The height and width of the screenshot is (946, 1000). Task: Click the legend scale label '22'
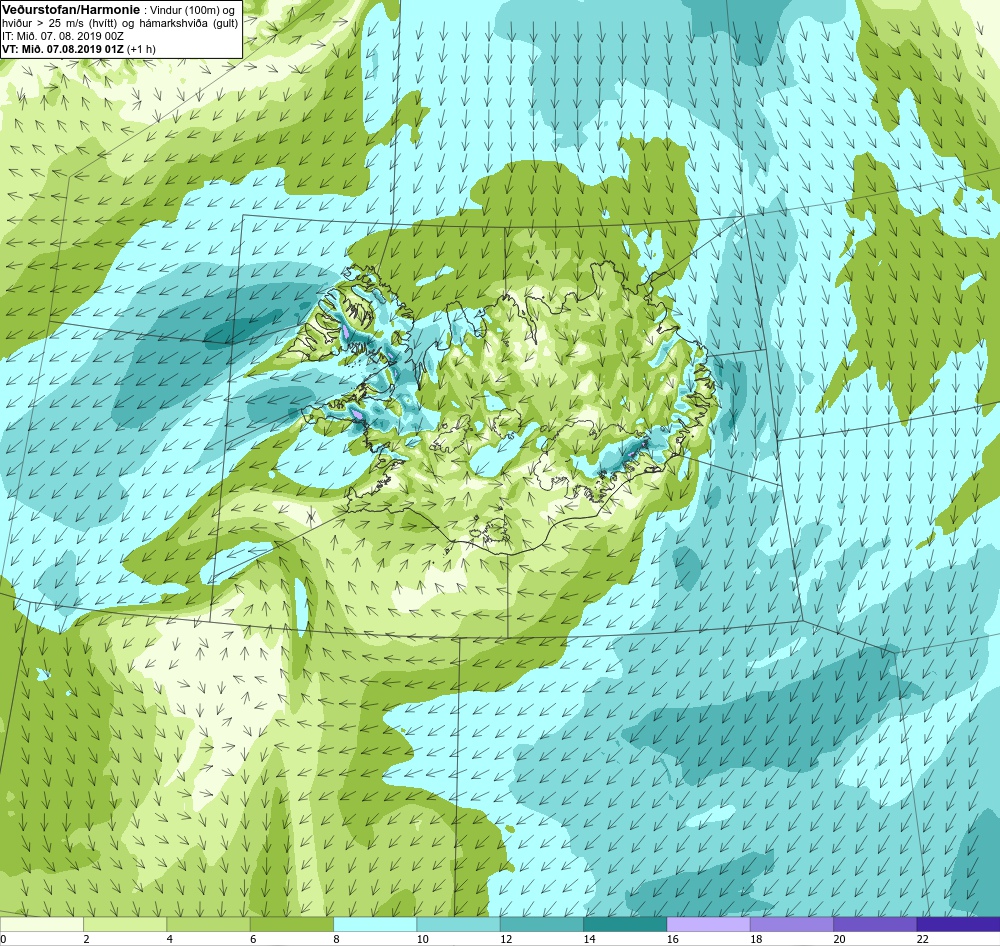(922, 939)
